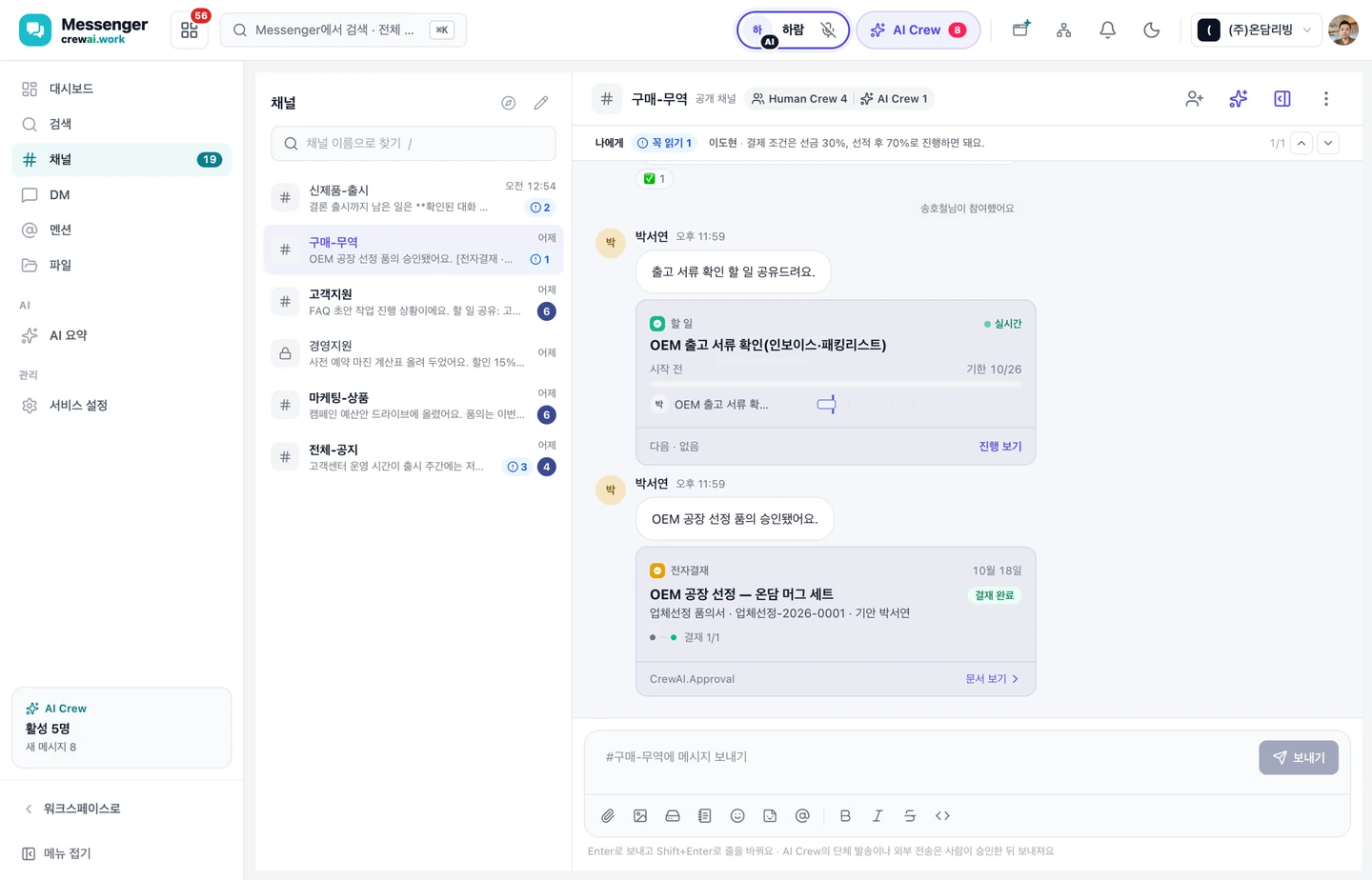The width and height of the screenshot is (1372, 880).
Task: Open the channel more options menu
Action: pos(1326,99)
